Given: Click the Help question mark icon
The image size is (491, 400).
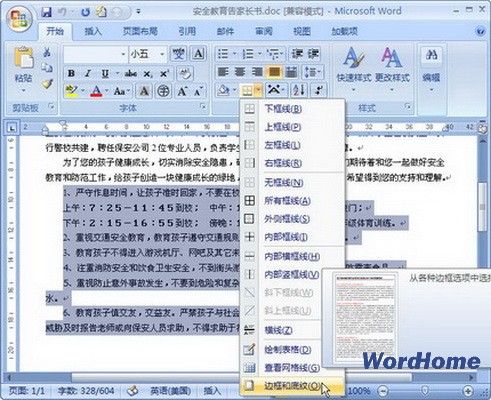Looking at the screenshot, I should tap(480, 31).
